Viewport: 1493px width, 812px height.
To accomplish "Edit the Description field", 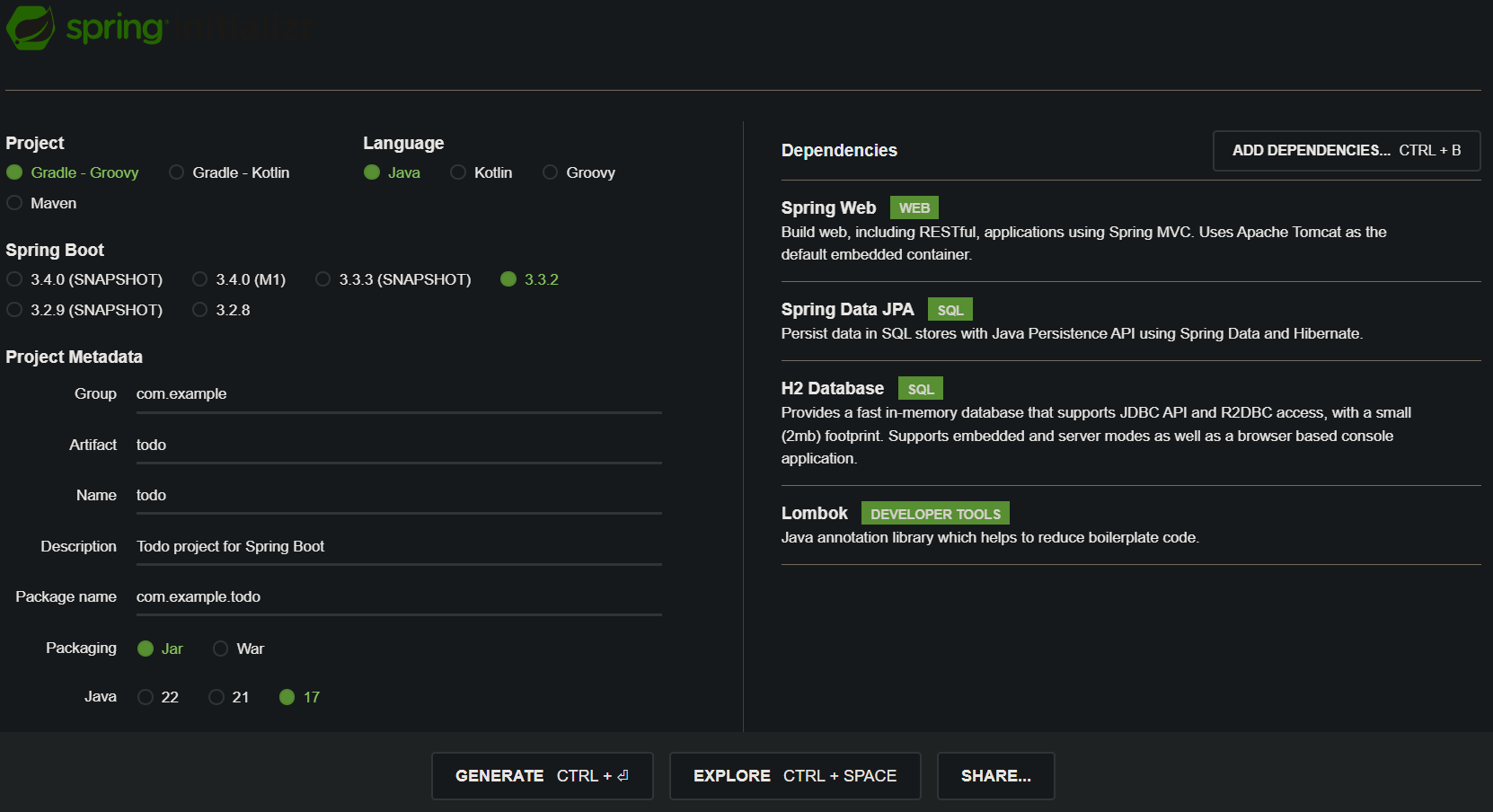I will pyautogui.click(x=399, y=547).
